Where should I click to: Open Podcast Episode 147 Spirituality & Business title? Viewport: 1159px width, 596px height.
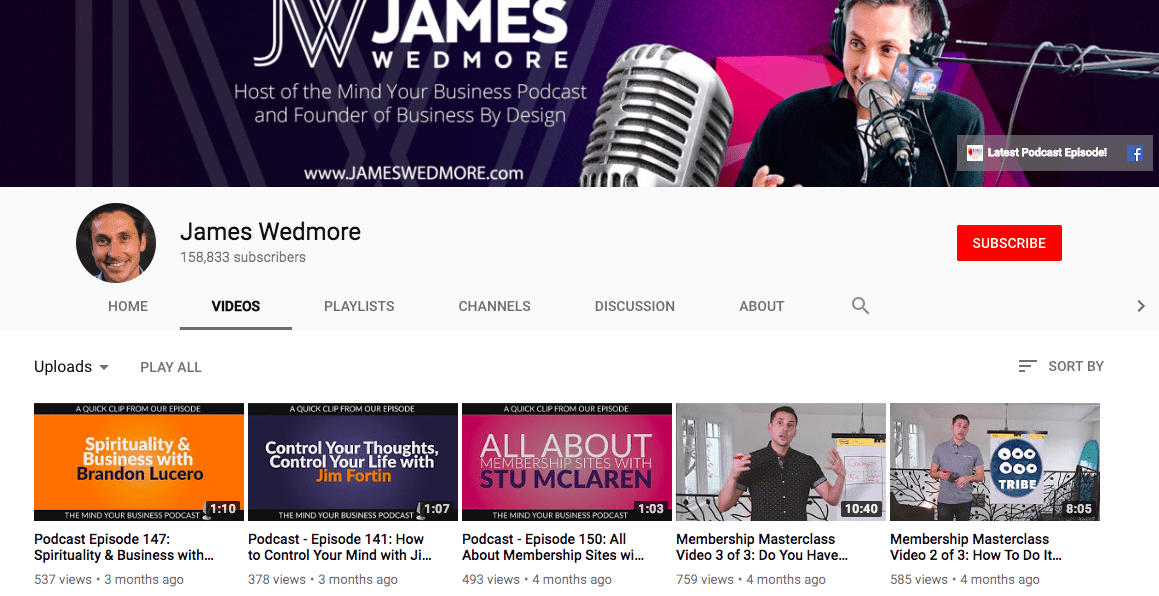coord(124,547)
